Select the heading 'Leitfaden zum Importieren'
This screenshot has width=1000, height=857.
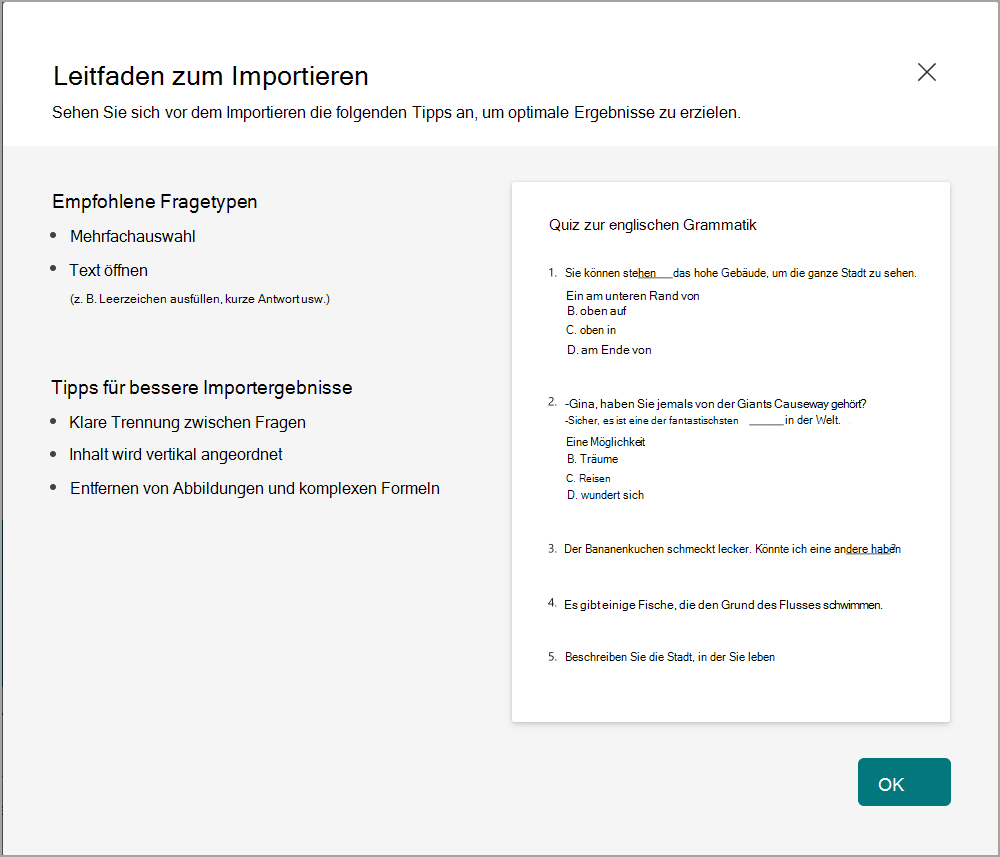pyautogui.click(x=211, y=76)
